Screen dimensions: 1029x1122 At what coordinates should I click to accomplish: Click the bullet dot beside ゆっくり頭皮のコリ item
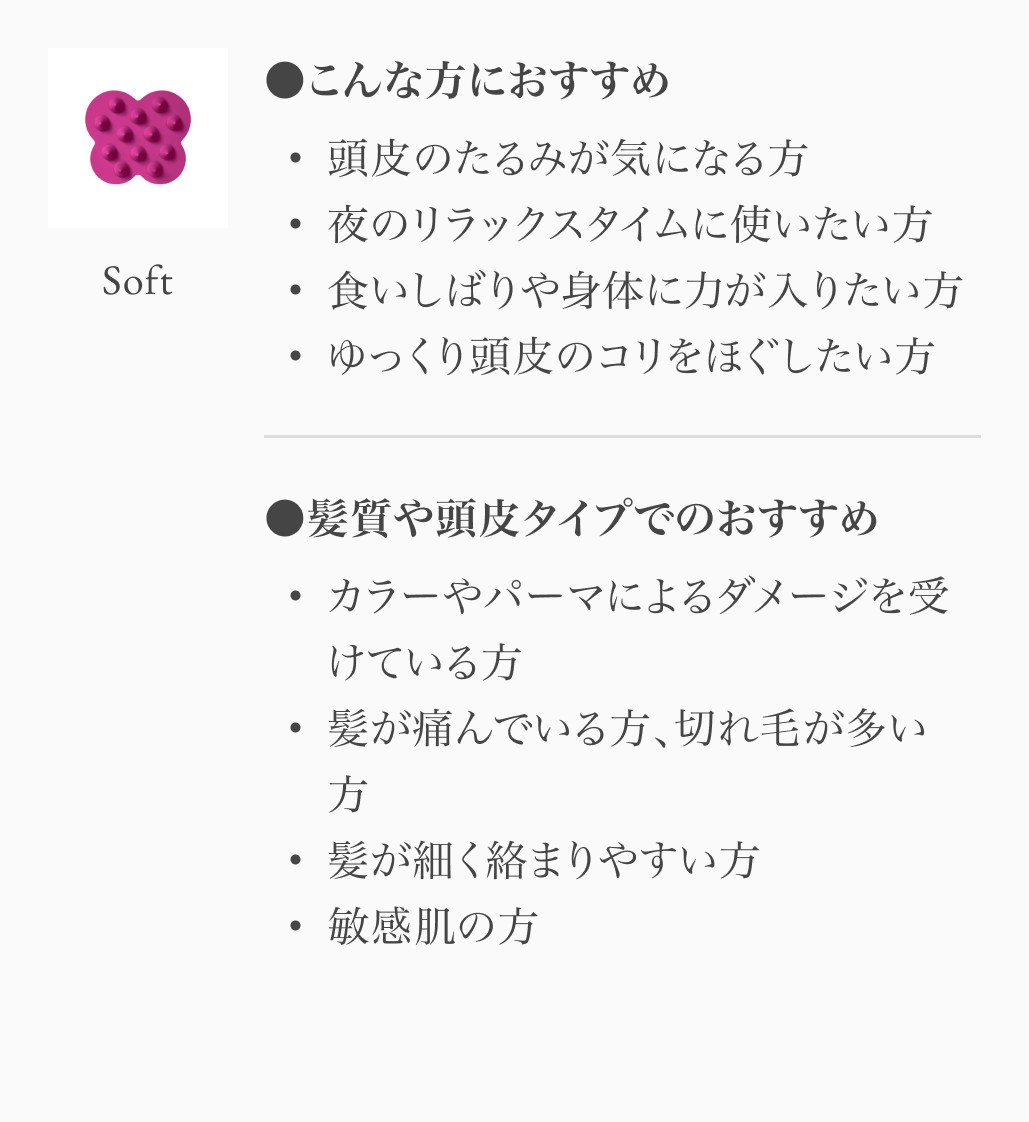(294, 357)
